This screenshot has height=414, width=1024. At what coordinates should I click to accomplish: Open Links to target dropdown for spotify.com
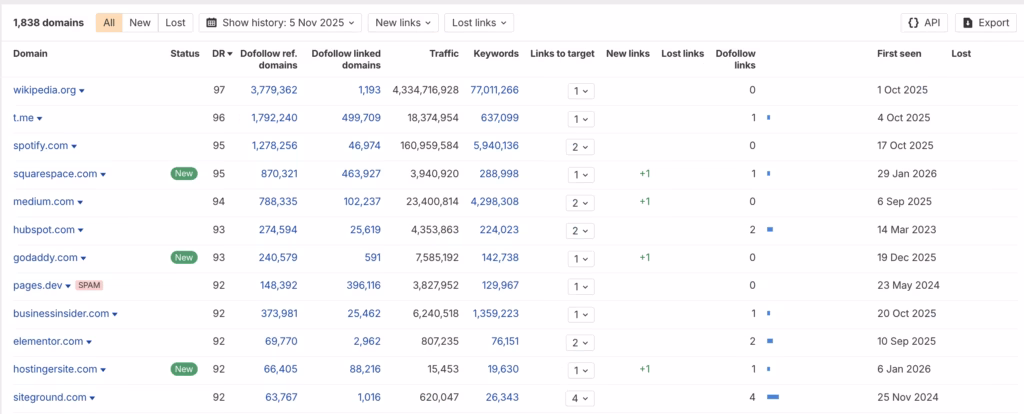coord(580,147)
